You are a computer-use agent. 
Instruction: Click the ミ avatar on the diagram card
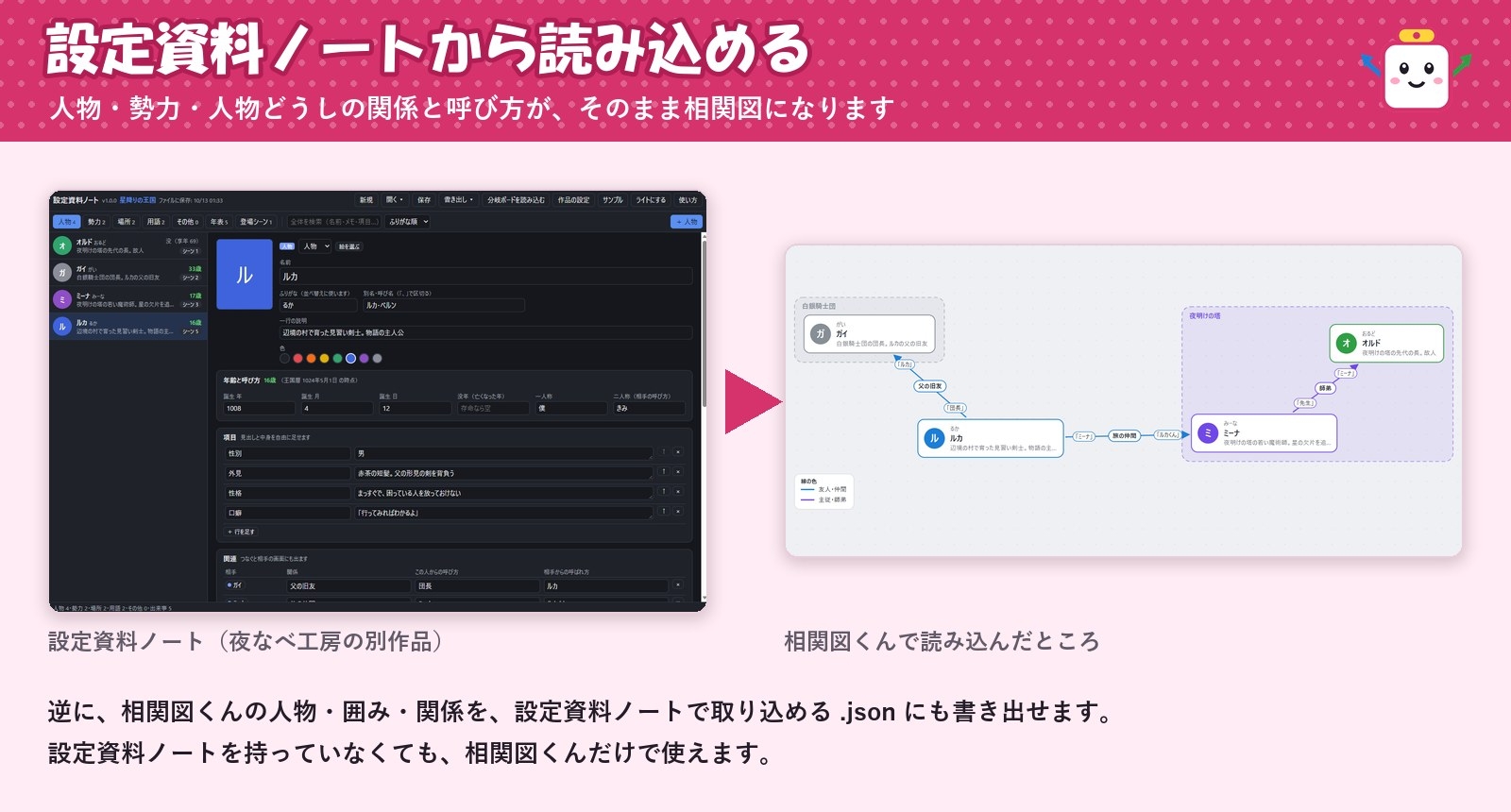[x=1207, y=433]
